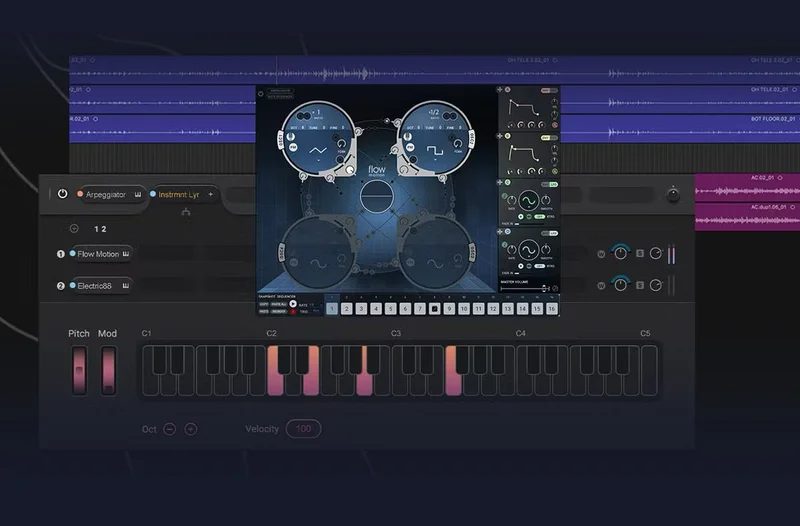The width and height of the screenshot is (800, 526).
Task: Add a new layer with circled plus
Action: [x=74, y=229]
